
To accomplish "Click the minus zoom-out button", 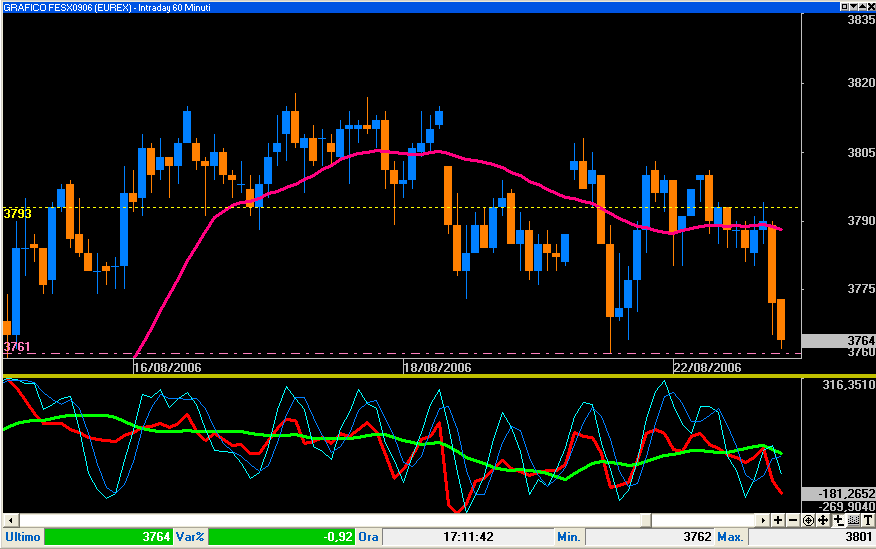I will click(793, 520).
